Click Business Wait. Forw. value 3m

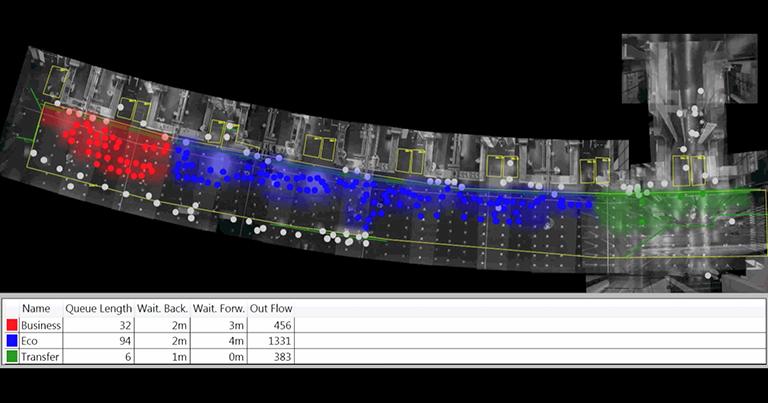237,325
